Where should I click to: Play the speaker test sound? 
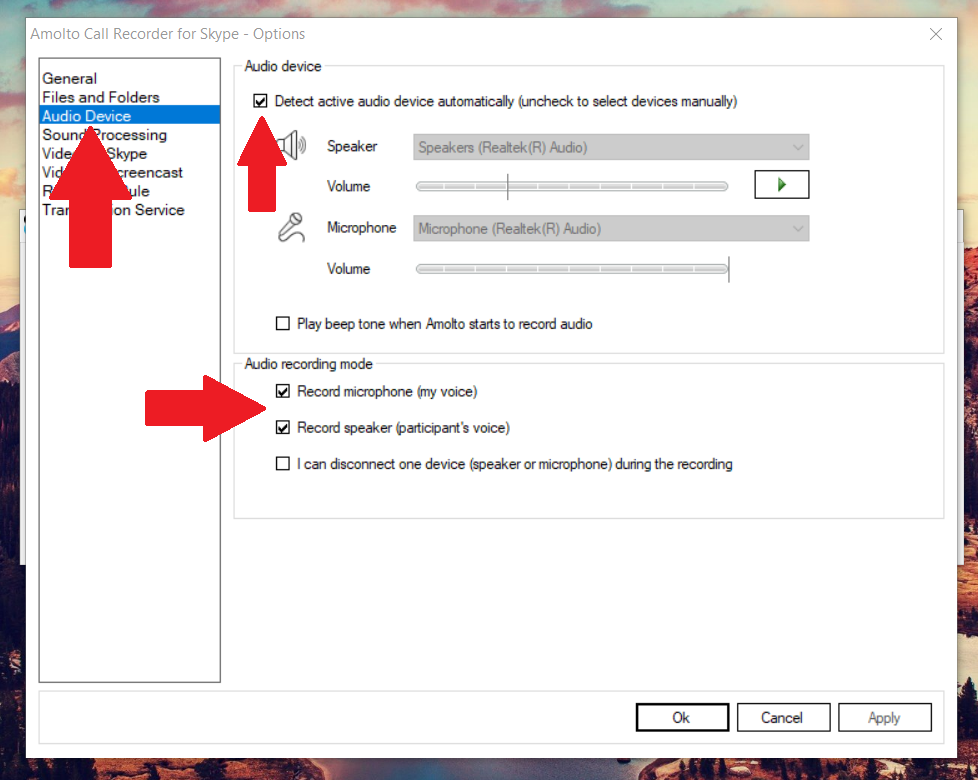click(782, 185)
